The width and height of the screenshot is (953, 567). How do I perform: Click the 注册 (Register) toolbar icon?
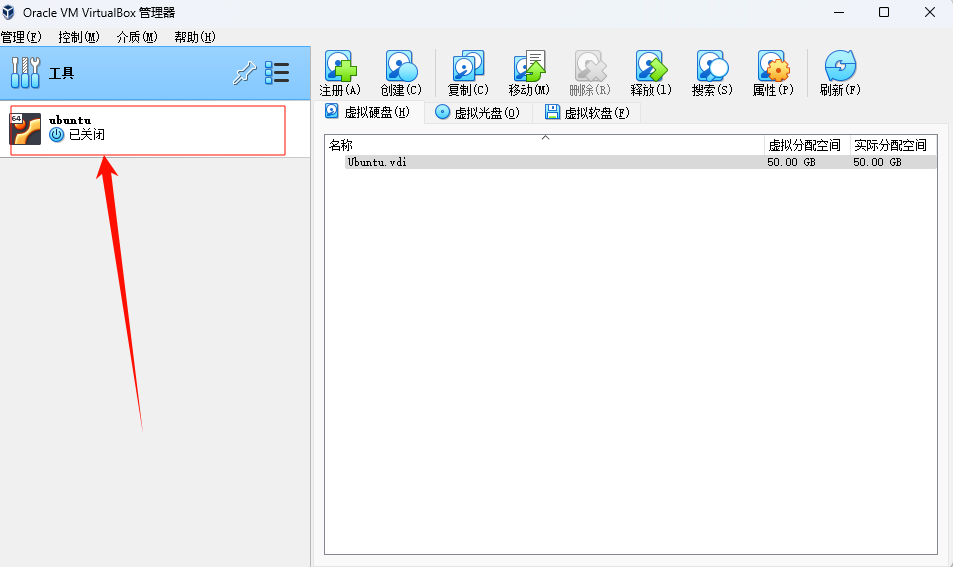pyautogui.click(x=340, y=68)
